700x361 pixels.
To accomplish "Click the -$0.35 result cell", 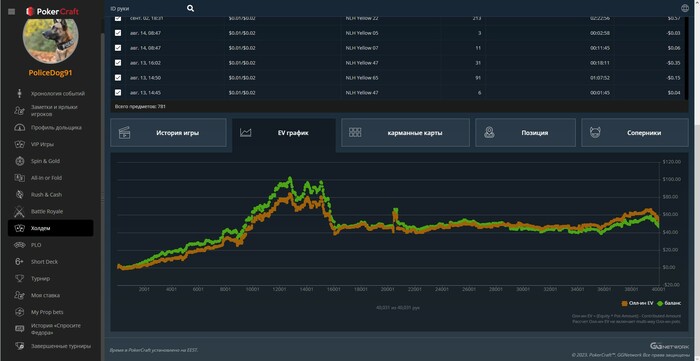I will pos(673,63).
